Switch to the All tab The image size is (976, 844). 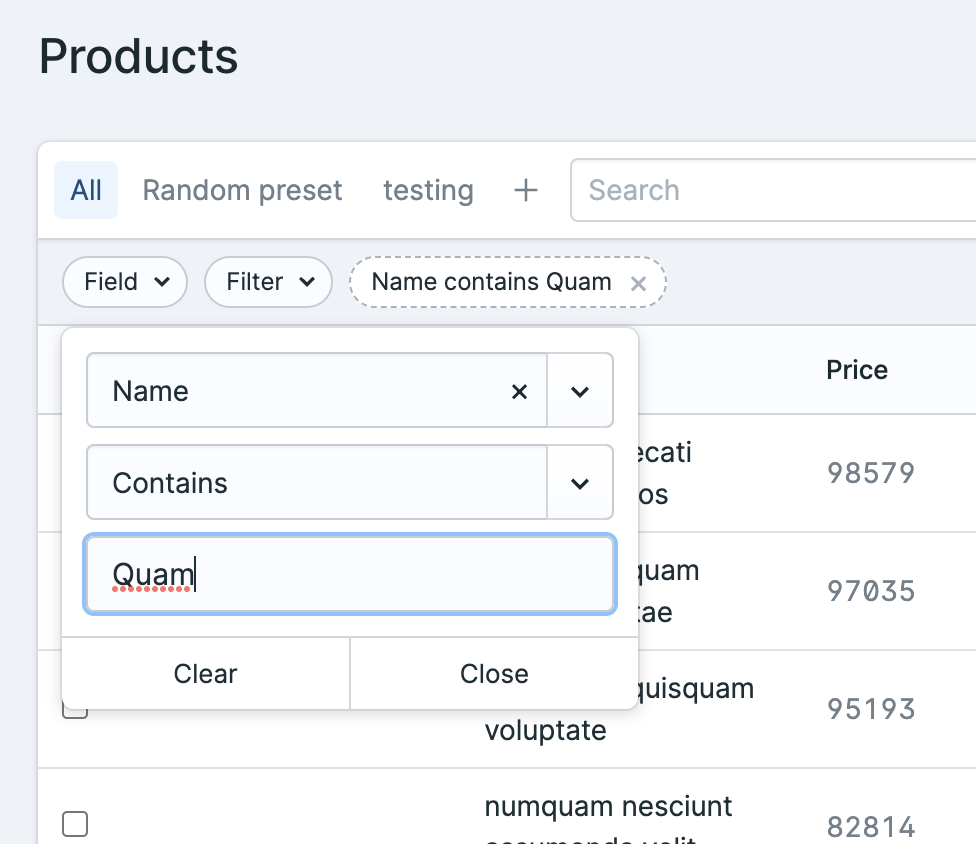pos(86,190)
